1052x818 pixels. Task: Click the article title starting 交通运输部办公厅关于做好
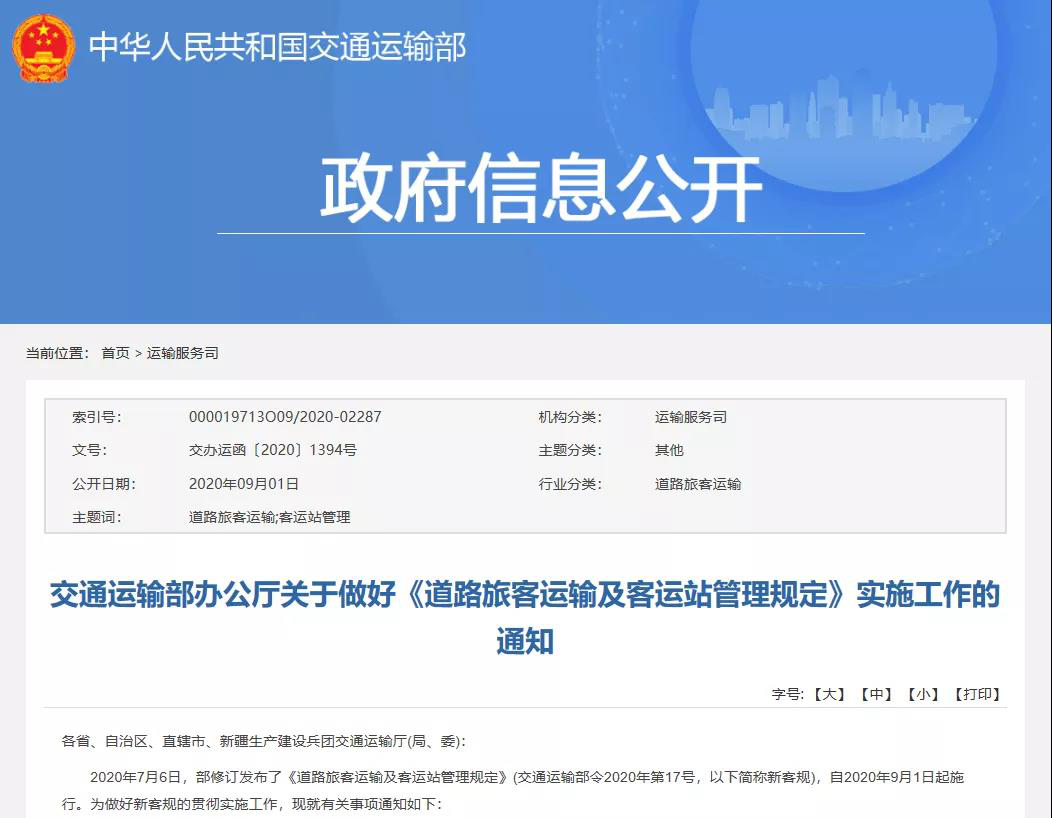(525, 617)
